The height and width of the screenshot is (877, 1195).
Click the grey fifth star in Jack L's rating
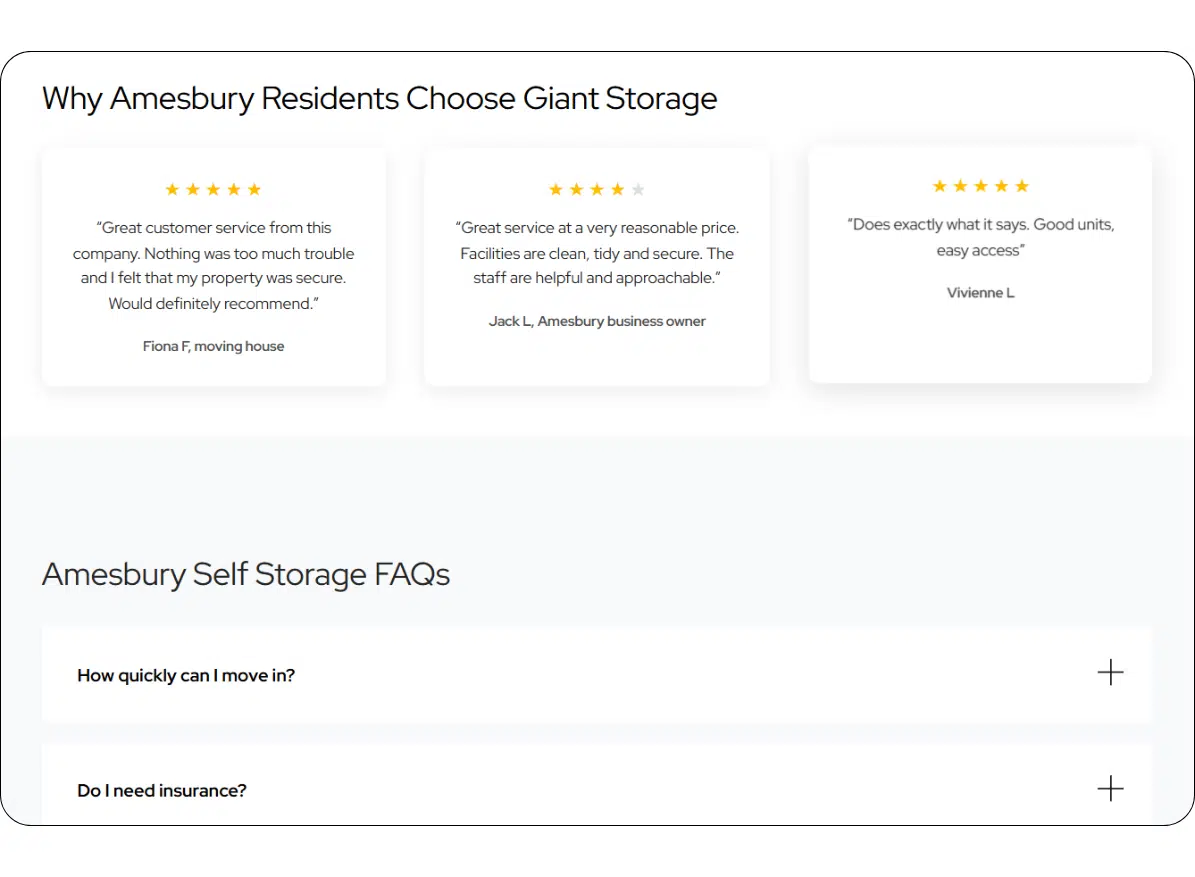click(638, 190)
